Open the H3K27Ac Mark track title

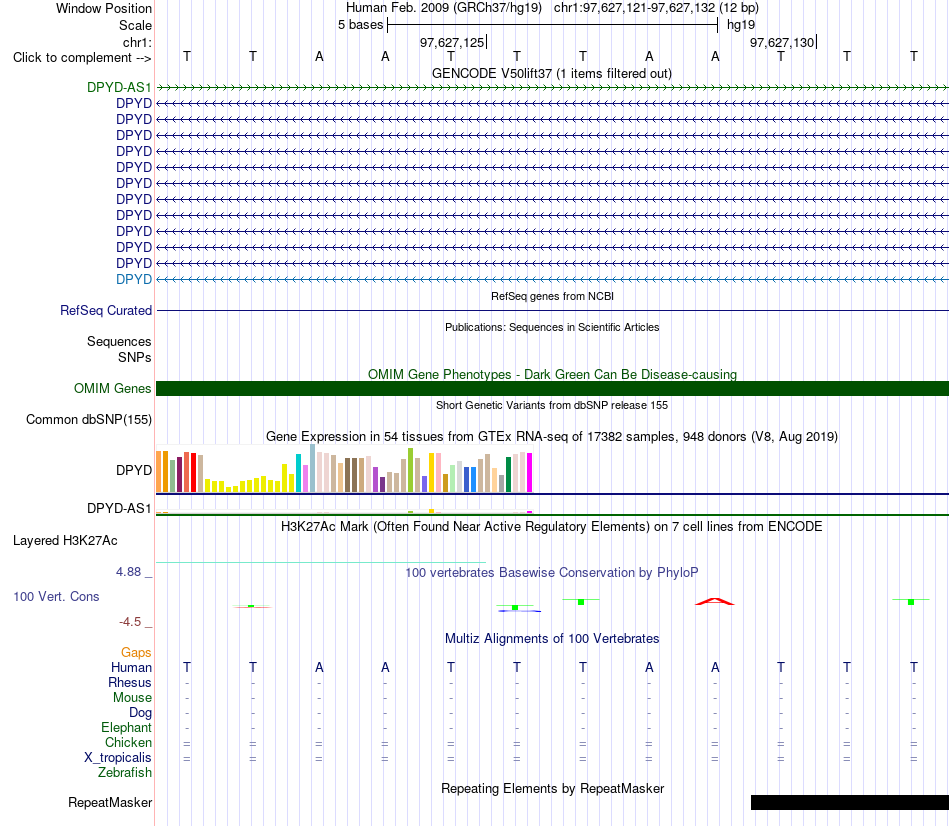pos(551,526)
